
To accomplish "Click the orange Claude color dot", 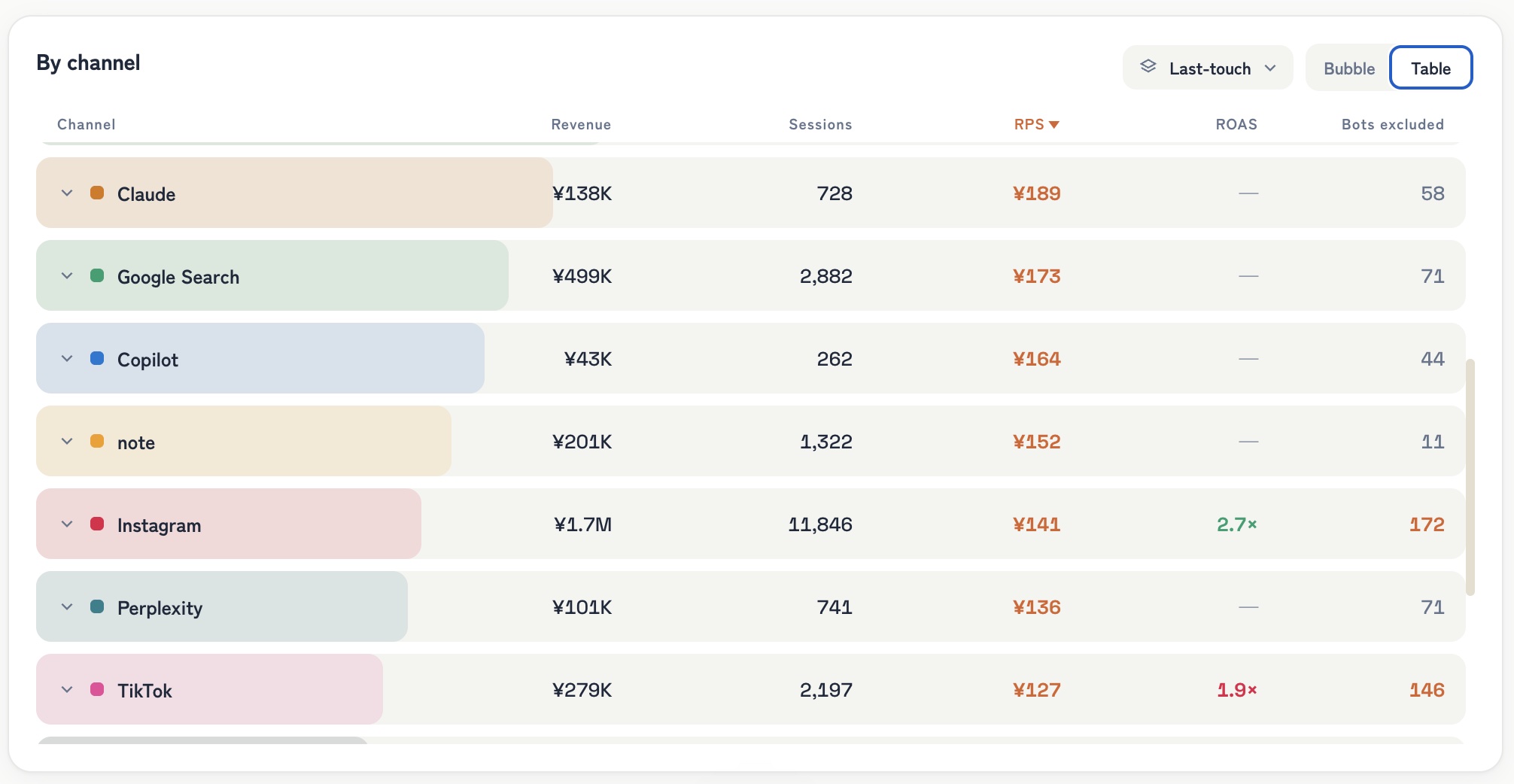I will 97,193.
